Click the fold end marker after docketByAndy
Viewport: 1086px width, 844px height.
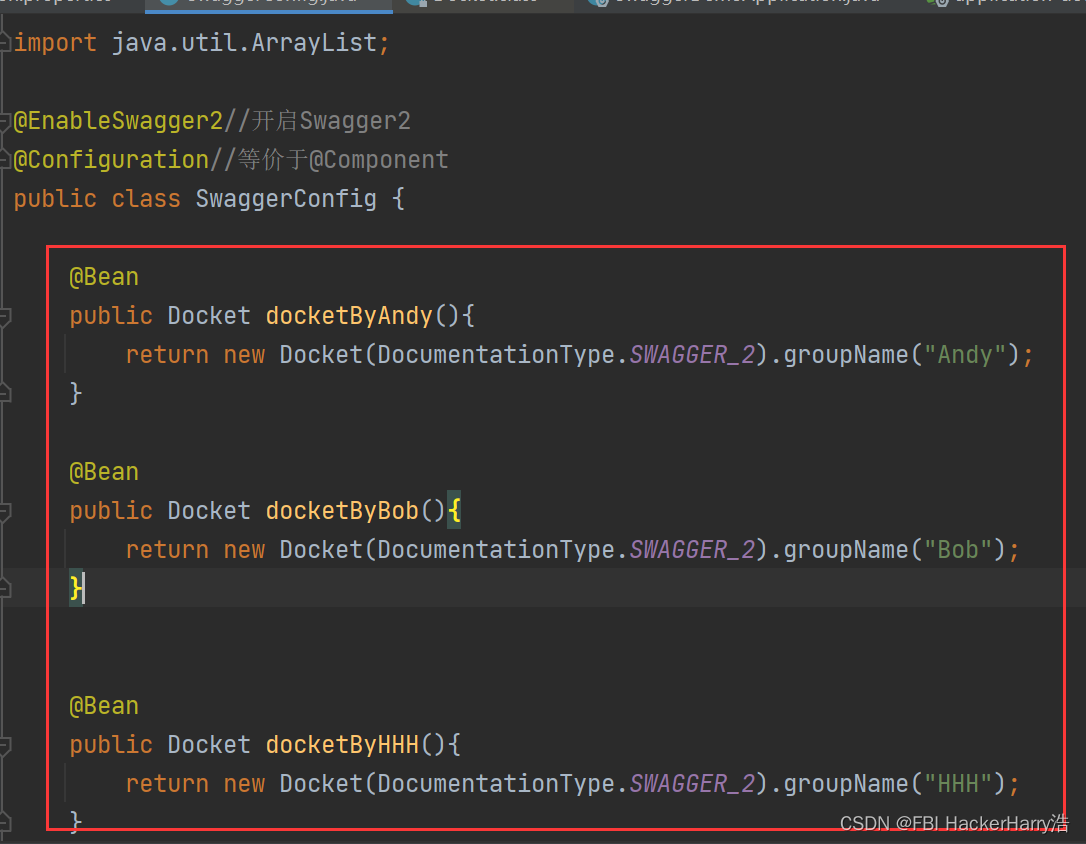(x=4, y=394)
